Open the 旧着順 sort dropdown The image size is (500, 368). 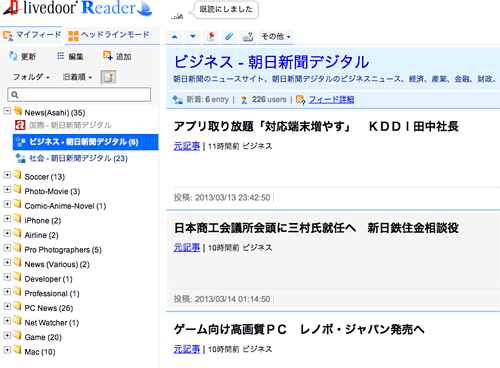(x=77, y=77)
